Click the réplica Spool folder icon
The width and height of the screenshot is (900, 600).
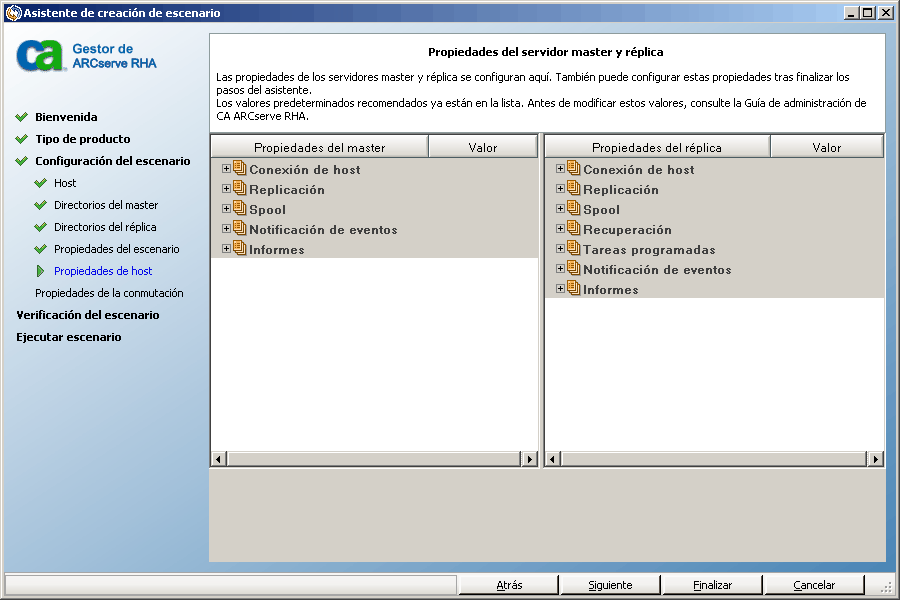coord(574,208)
